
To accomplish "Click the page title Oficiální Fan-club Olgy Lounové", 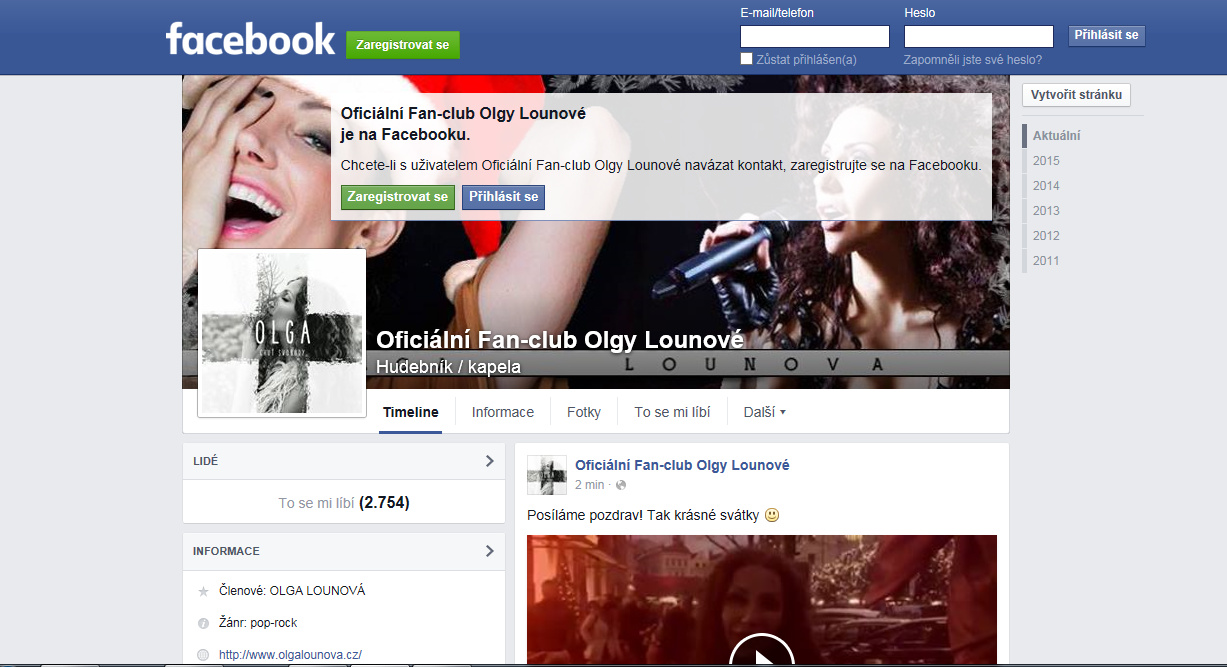I will [x=560, y=339].
